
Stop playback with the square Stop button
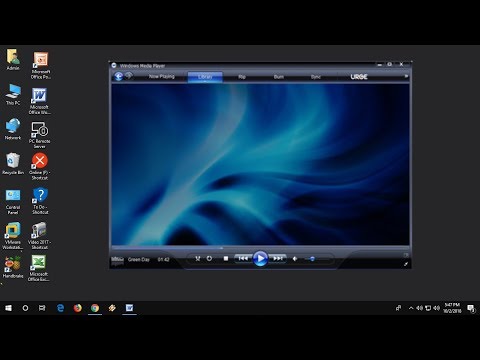[226, 258]
